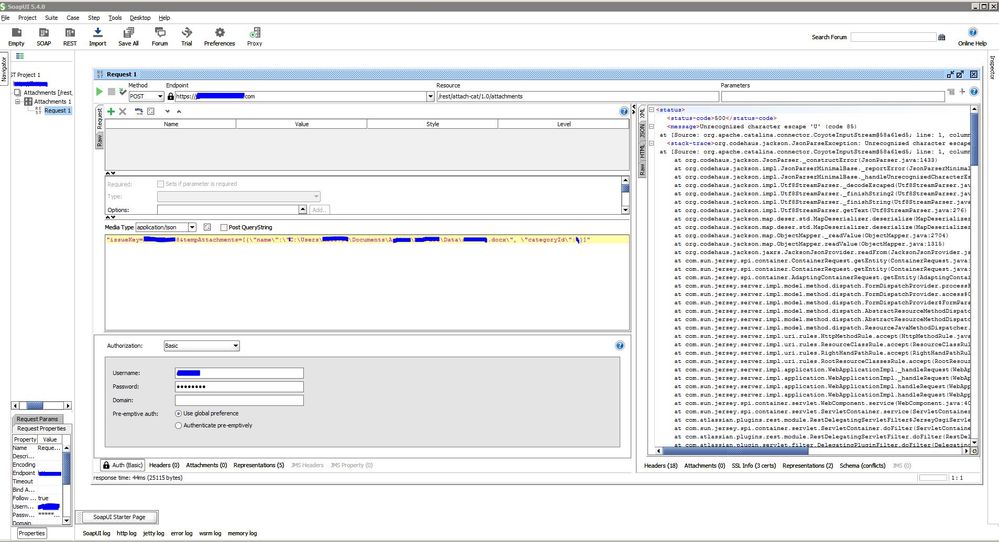This screenshot has height=542, width=999.
Task: Open the SoapUI log
Action: [x=96, y=533]
